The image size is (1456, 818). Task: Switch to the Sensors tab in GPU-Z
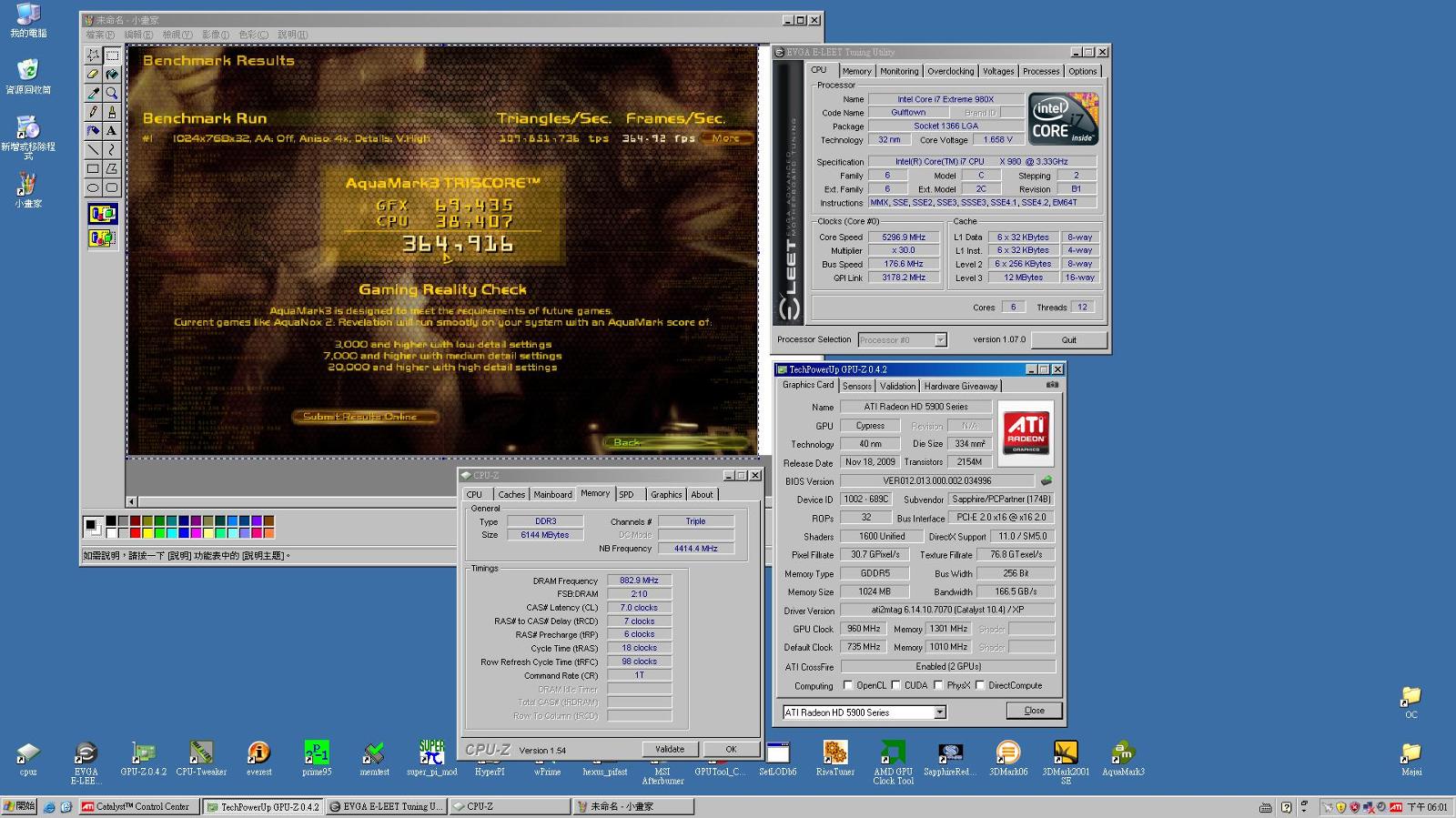pos(856,386)
